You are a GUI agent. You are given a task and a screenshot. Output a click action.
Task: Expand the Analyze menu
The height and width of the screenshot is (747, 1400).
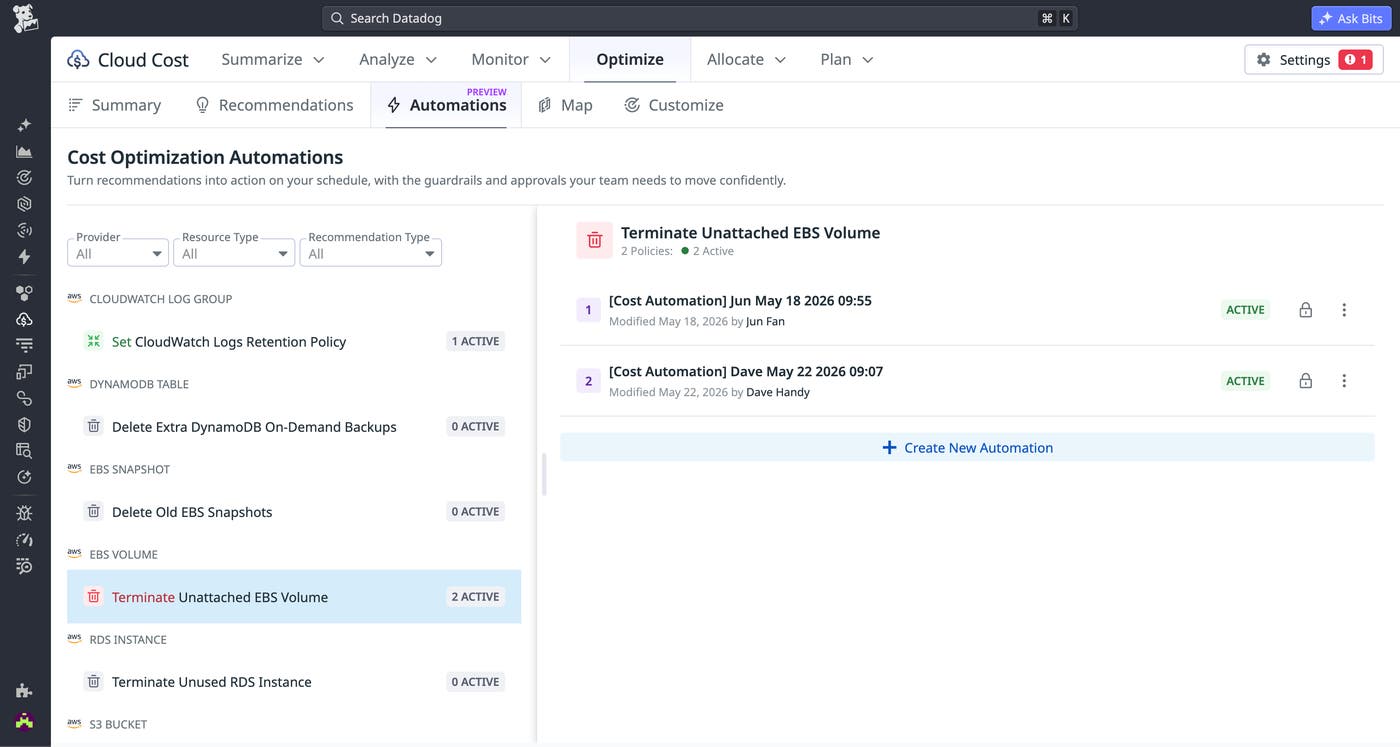pos(398,60)
